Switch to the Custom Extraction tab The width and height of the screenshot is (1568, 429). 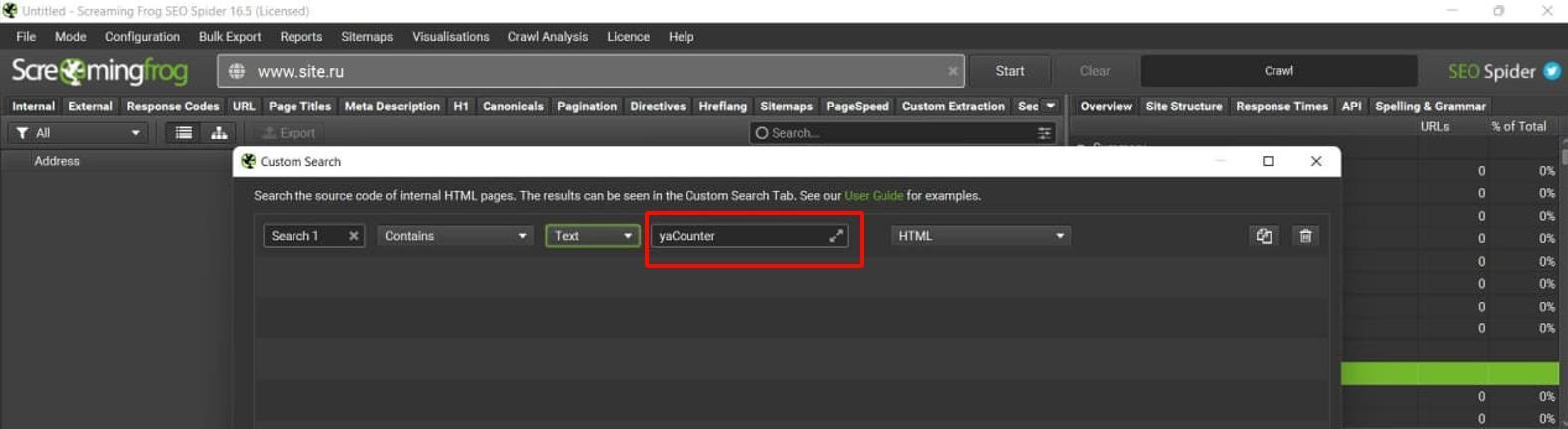[953, 107]
